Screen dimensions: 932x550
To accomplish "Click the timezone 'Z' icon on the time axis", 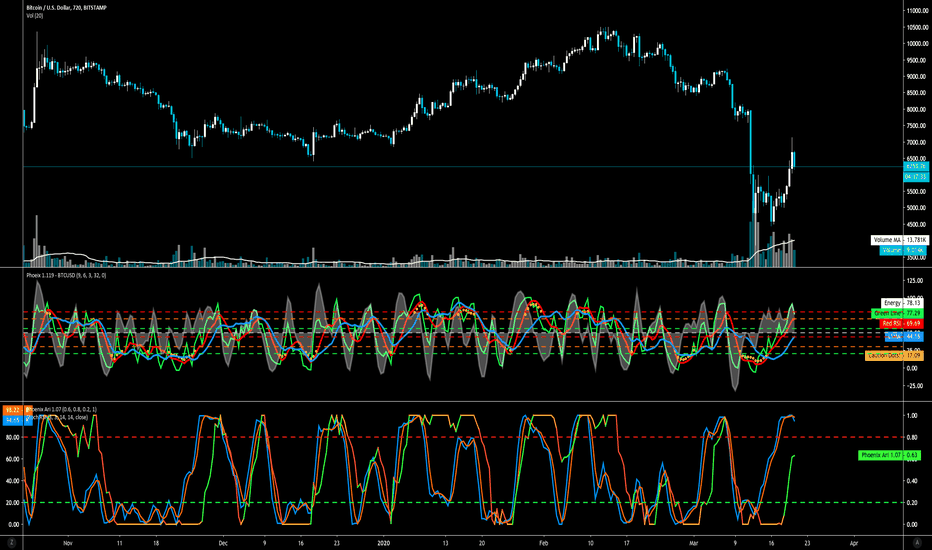I will pos(11,542).
